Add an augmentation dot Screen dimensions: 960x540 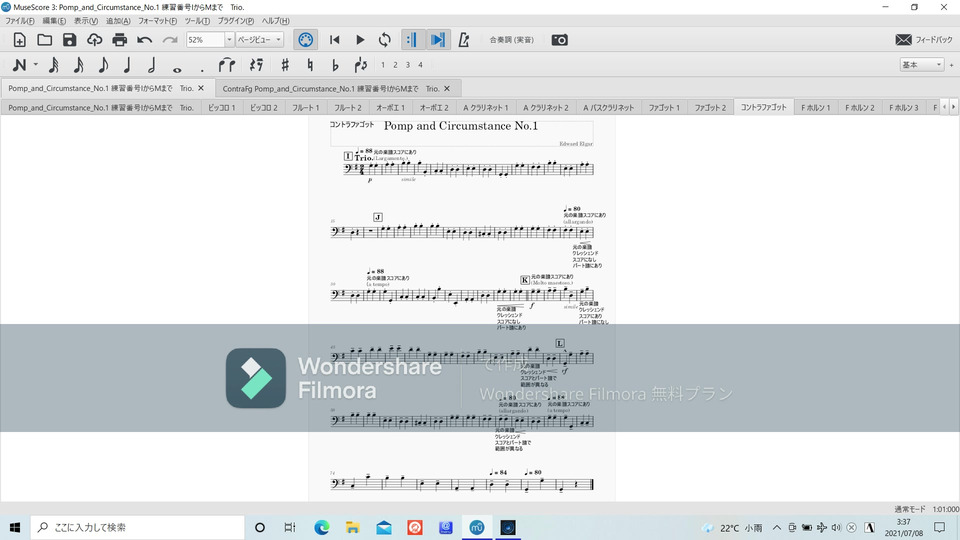[x=202, y=69]
